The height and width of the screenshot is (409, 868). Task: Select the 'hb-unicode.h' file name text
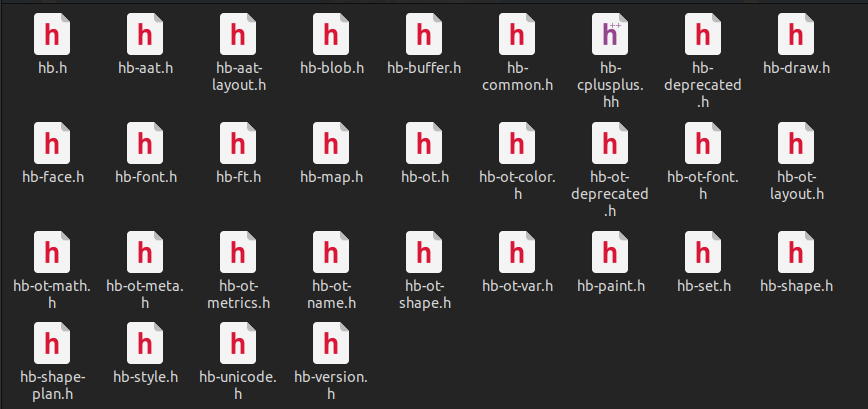pos(238,386)
